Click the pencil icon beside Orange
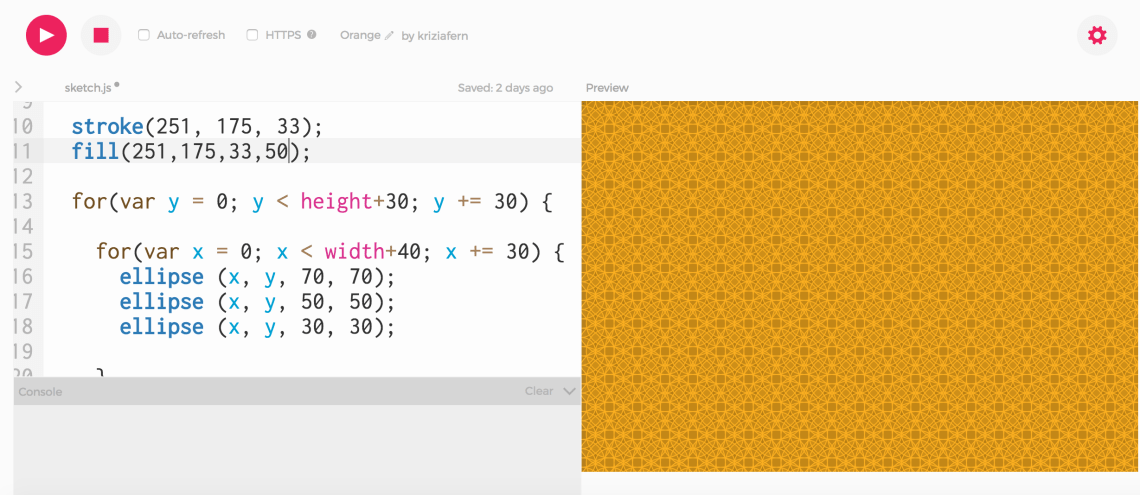Screen dimensions: 1140x495 [389, 35]
